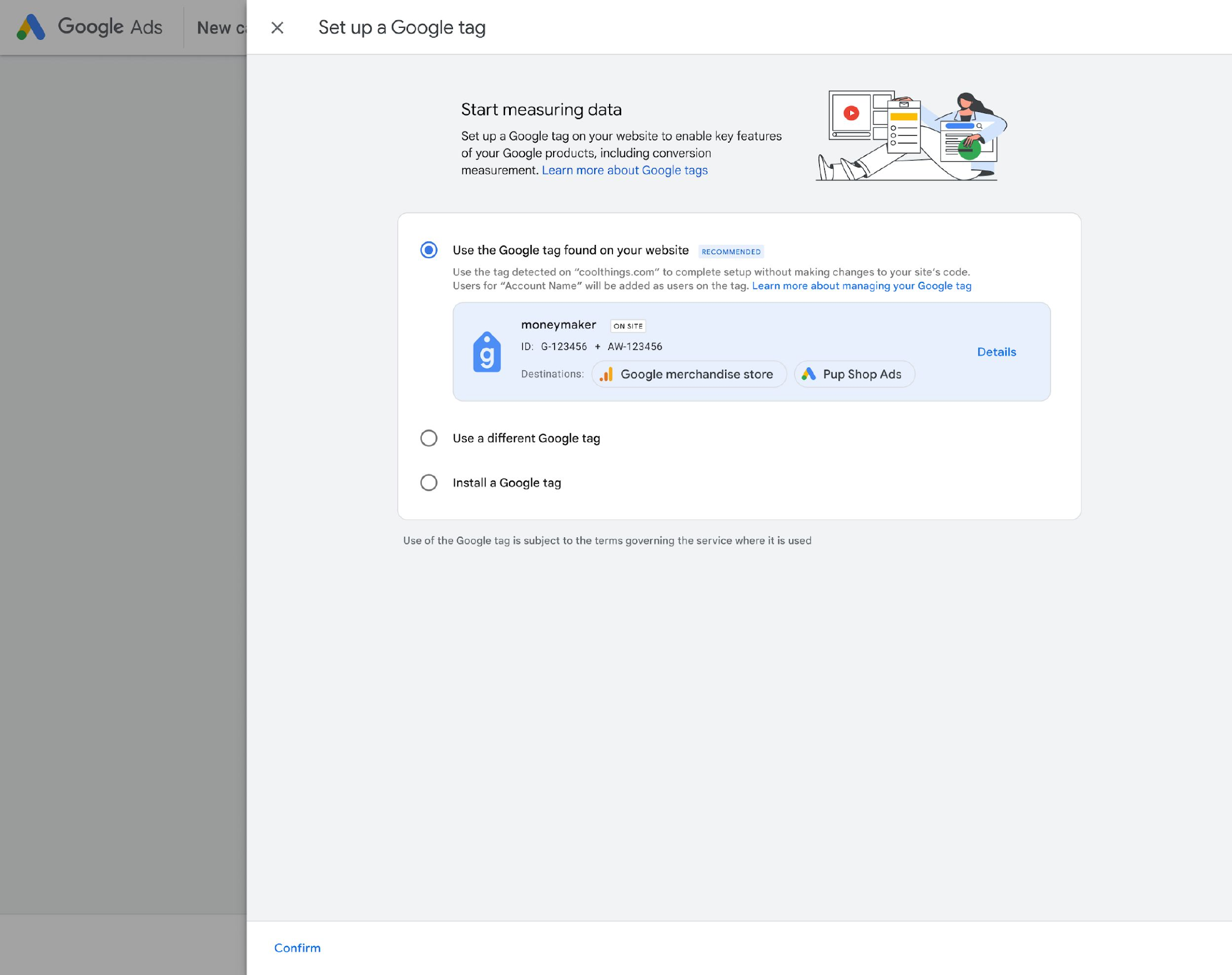1232x975 pixels.
Task: Select Use a different Google tag option
Action: 429,438
